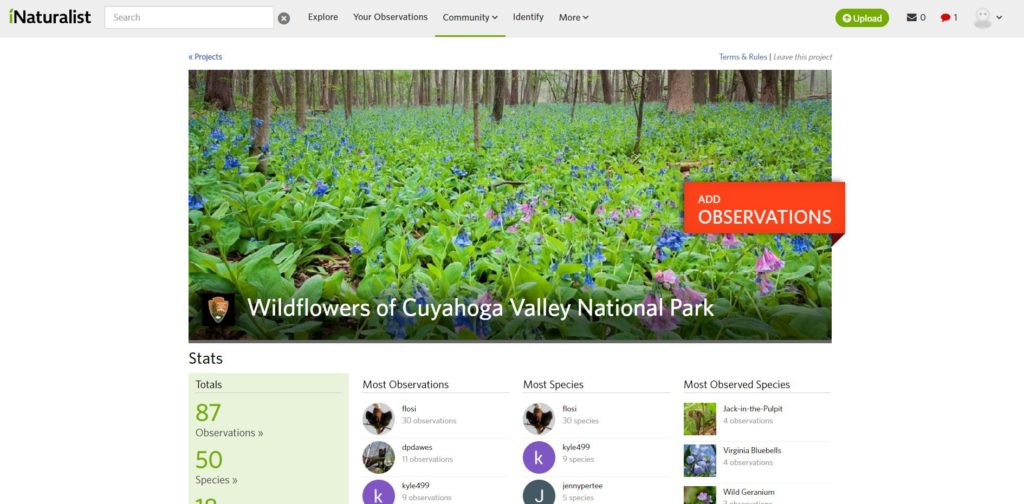1024x504 pixels.
Task: Click the Most Observed Species heading
Action: point(737,385)
